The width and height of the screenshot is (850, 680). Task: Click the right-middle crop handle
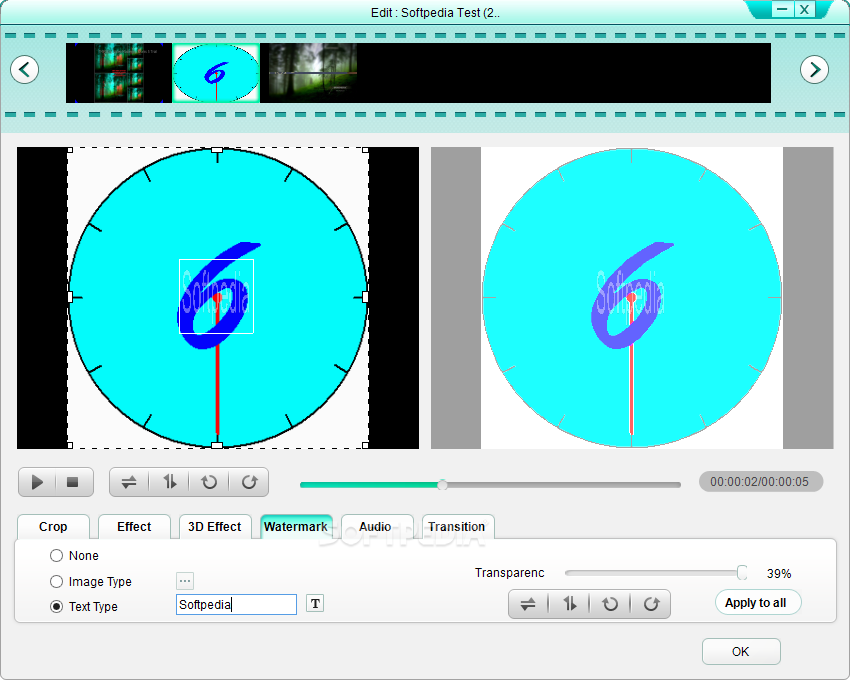[365, 297]
